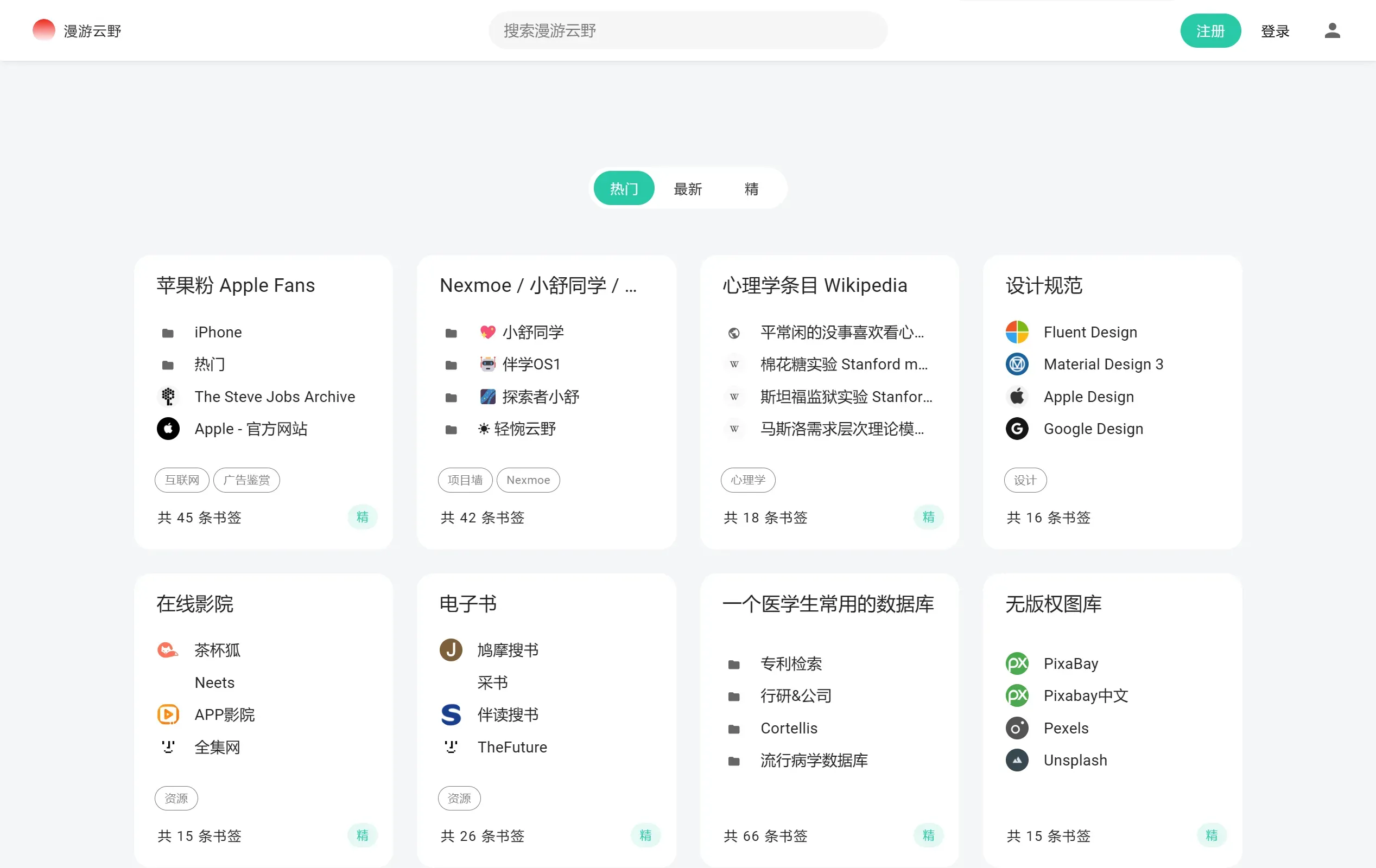Click the 登录 link

(1274, 31)
